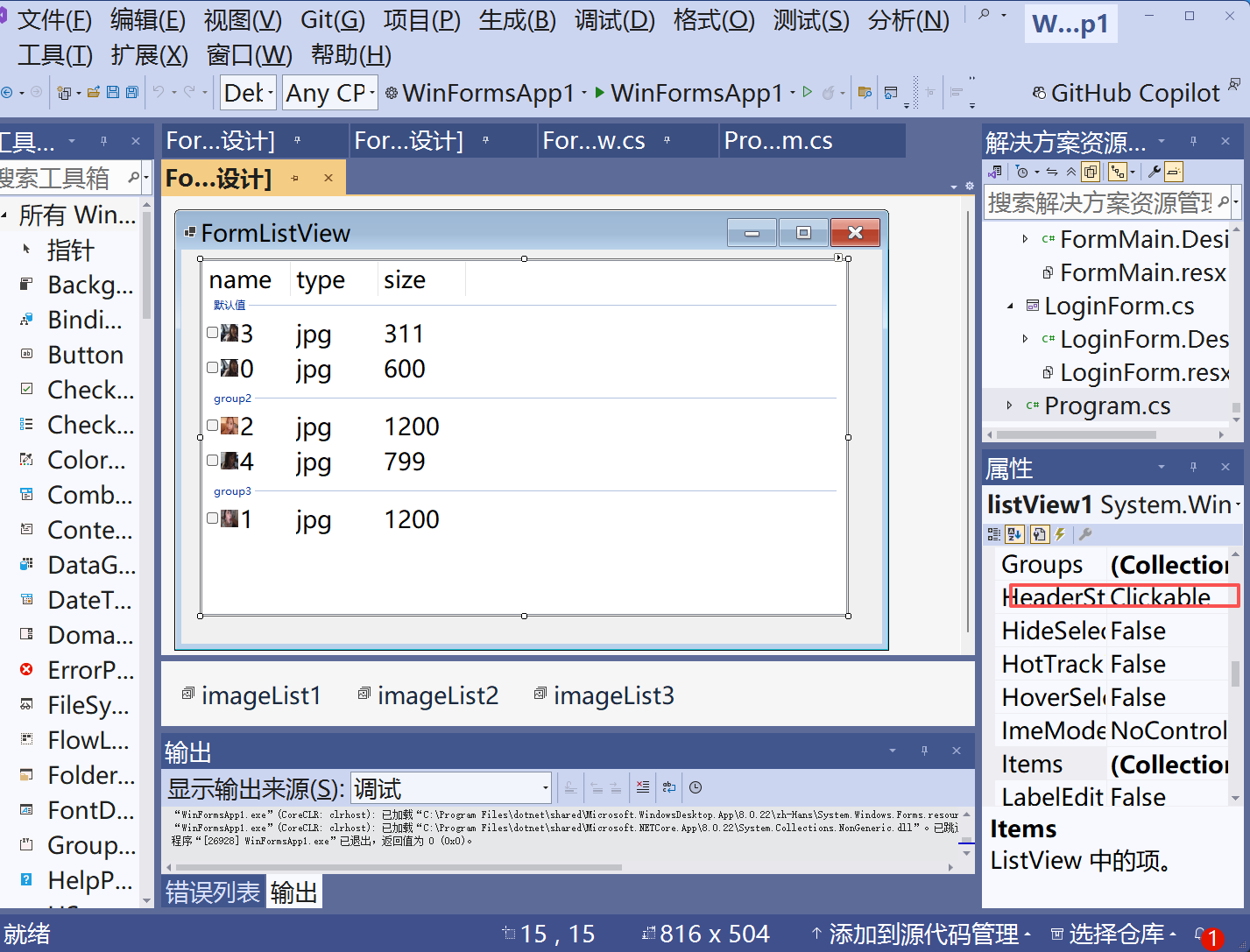Image resolution: width=1250 pixels, height=952 pixels.
Task: Switch to the 错误列表 tab
Action: tap(213, 892)
